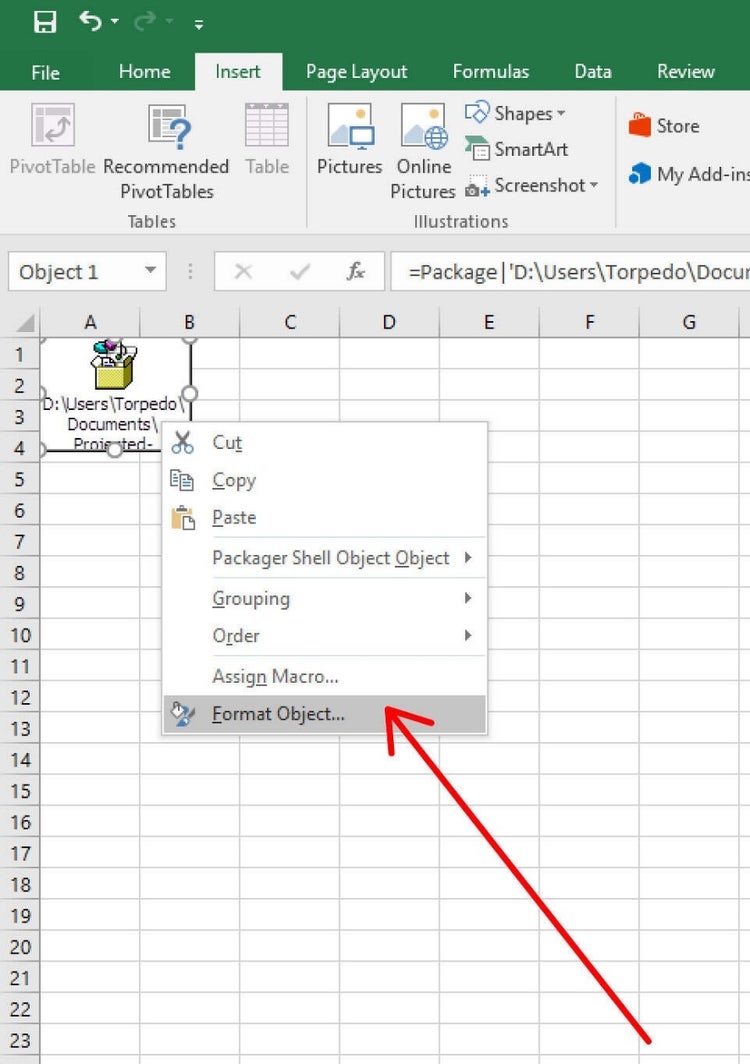Open Recommended PivotTables
Image resolution: width=750 pixels, height=1064 pixels.
tap(166, 145)
